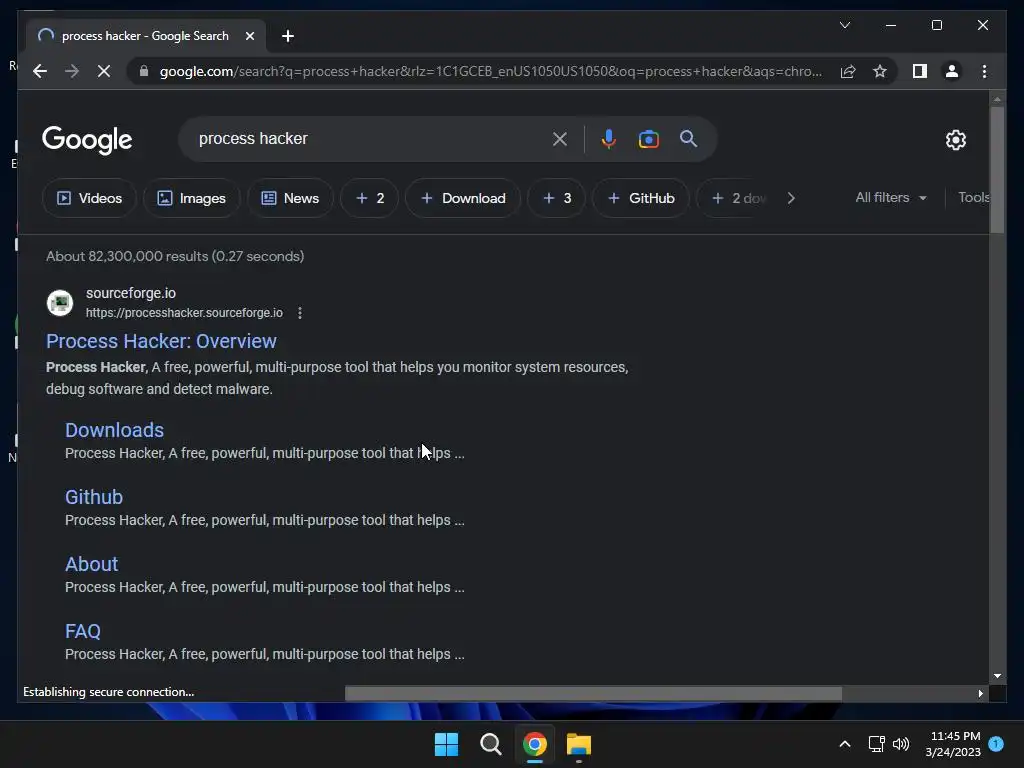Open notification center badge
The width and height of the screenshot is (1024, 768).
pos(996,744)
